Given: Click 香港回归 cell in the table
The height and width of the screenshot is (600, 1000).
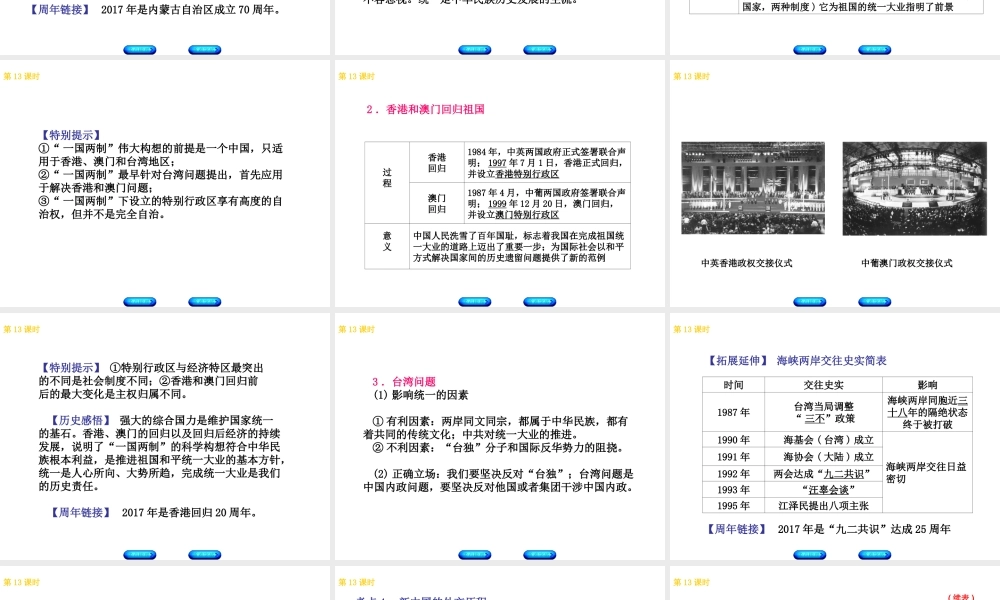Looking at the screenshot, I should click(x=437, y=163).
